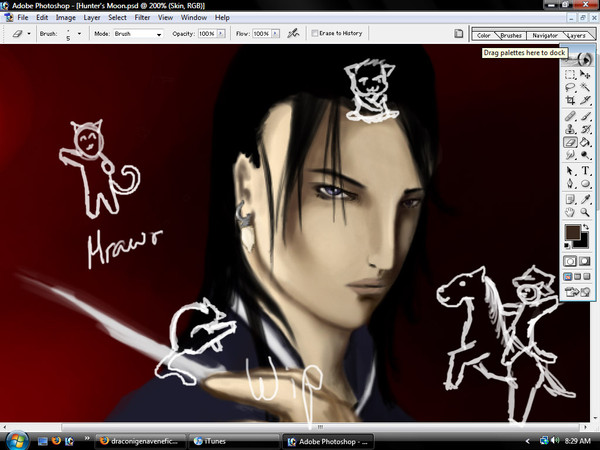Open the file browser icon in options bar
Image resolution: width=600 pixels, height=450 pixels.
[x=458, y=34]
